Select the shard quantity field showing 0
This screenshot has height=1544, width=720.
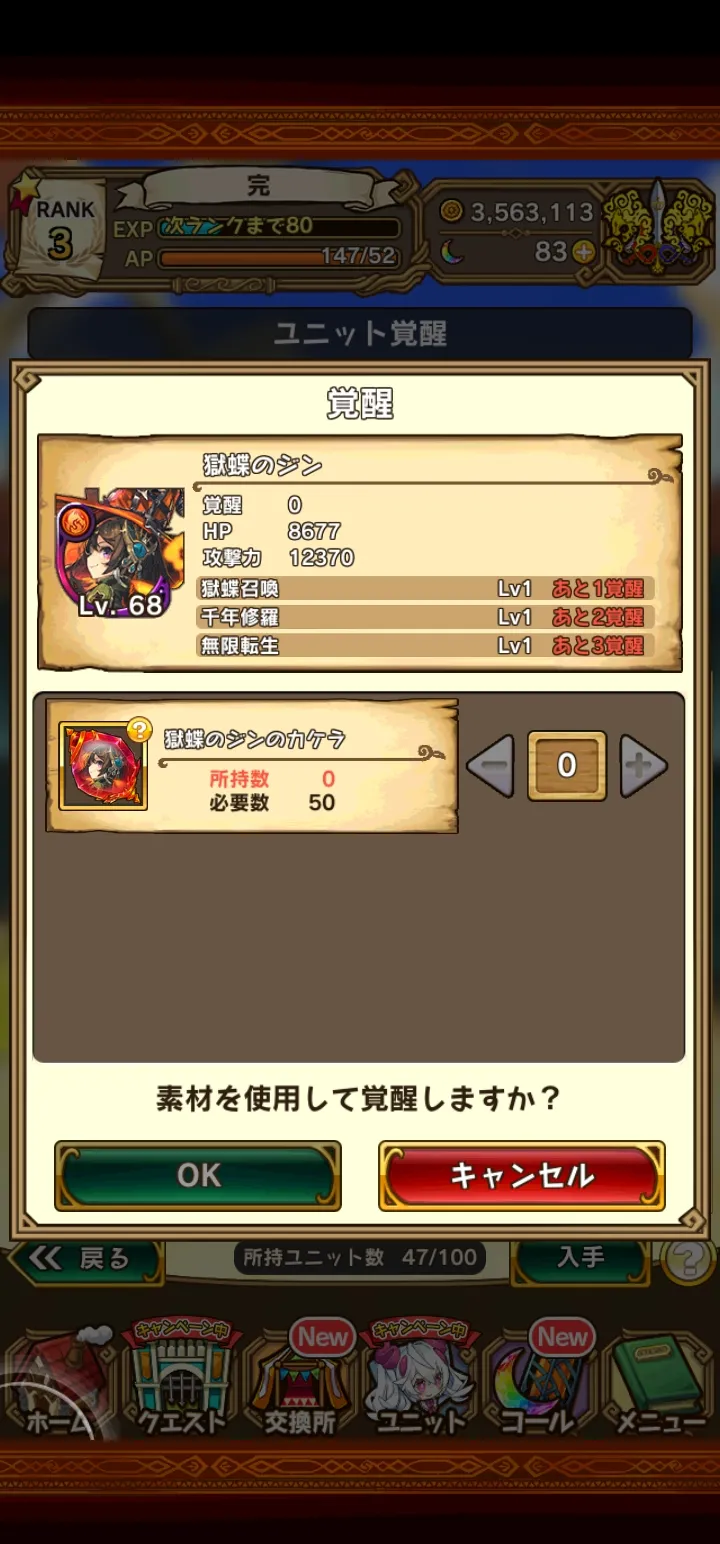point(567,766)
